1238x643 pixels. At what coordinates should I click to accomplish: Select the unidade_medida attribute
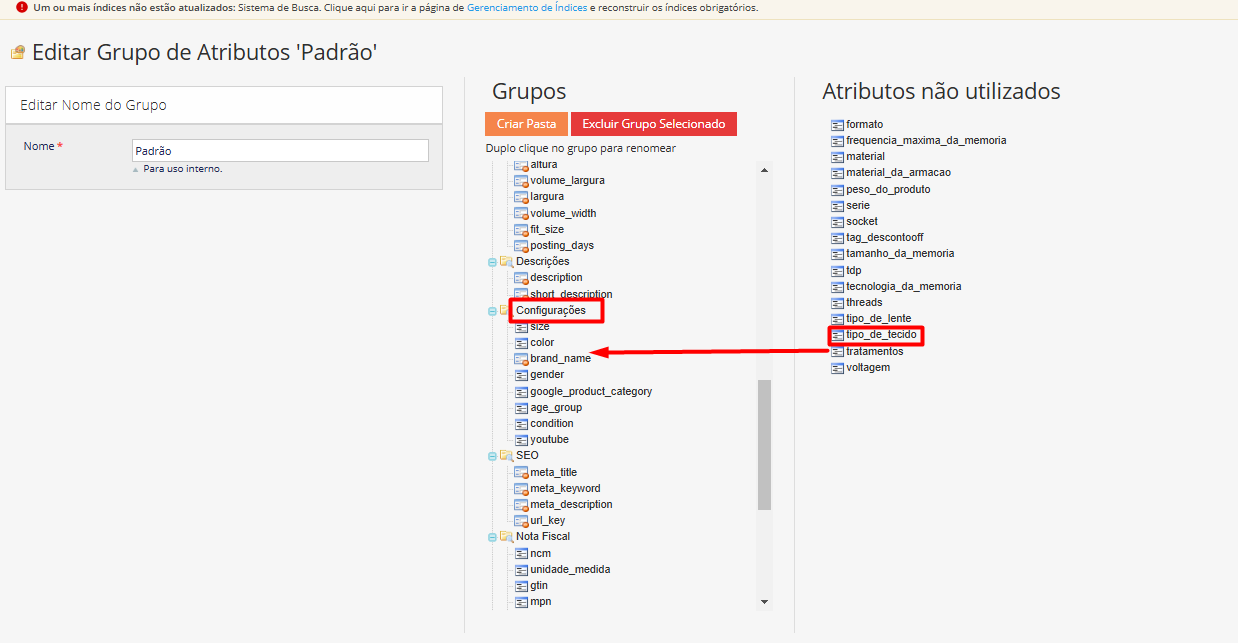pos(570,570)
